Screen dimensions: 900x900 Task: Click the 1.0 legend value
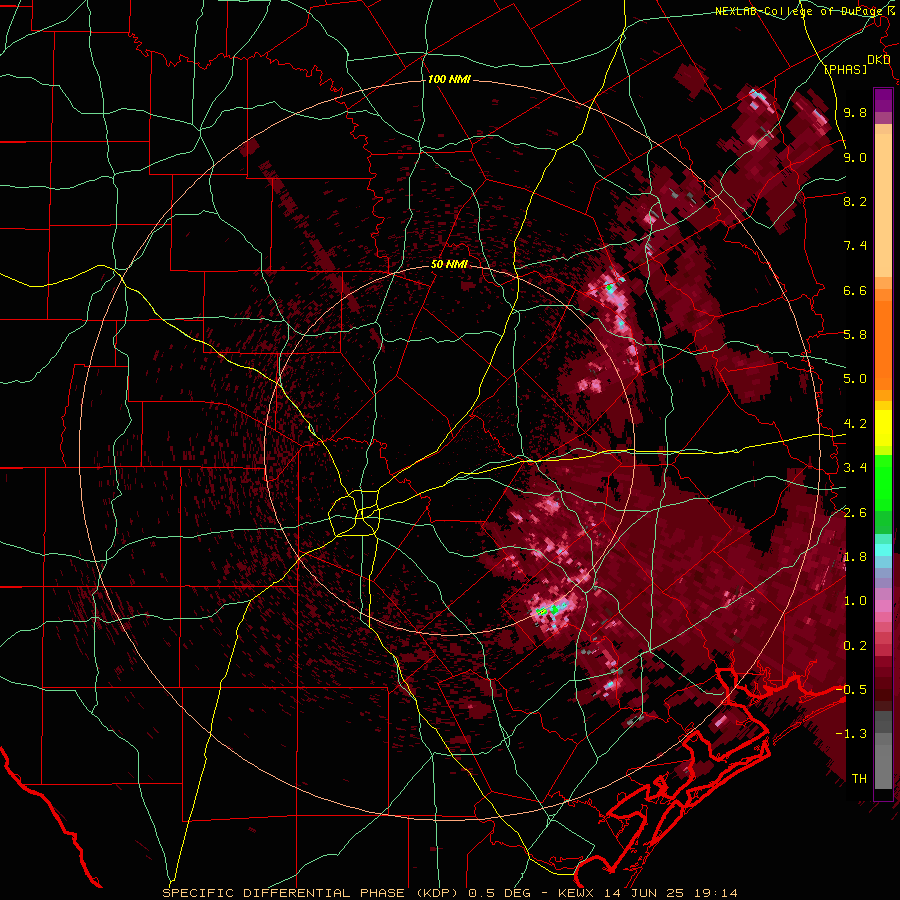(855, 601)
